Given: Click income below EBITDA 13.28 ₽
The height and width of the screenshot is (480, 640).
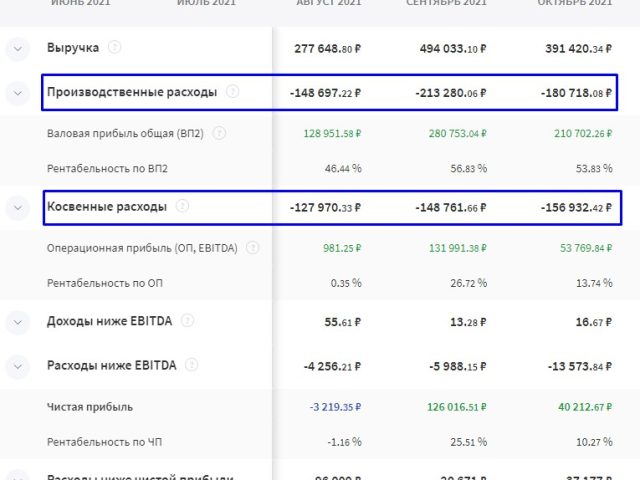Looking at the screenshot, I should 469,322.
